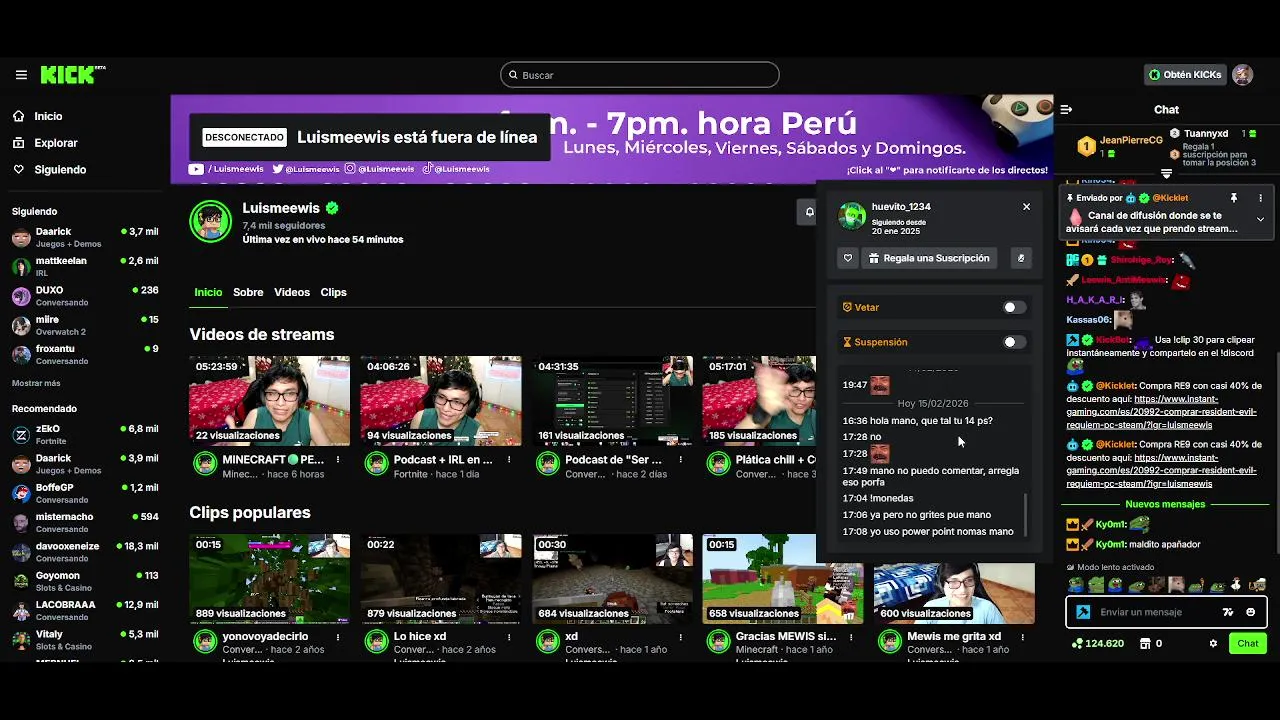
Task: Expand the pinned message chevron
Action: (x=1260, y=219)
